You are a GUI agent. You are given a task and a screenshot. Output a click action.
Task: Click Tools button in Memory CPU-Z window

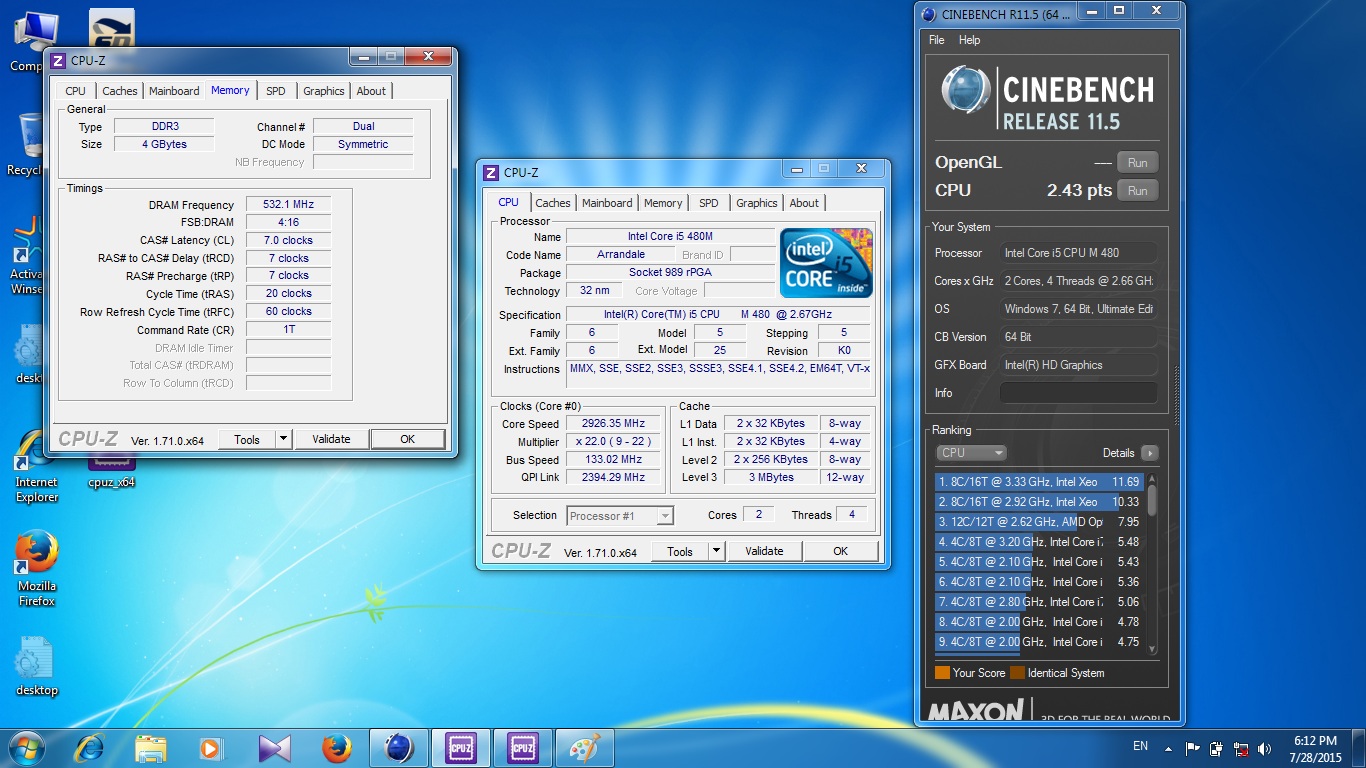coord(247,439)
